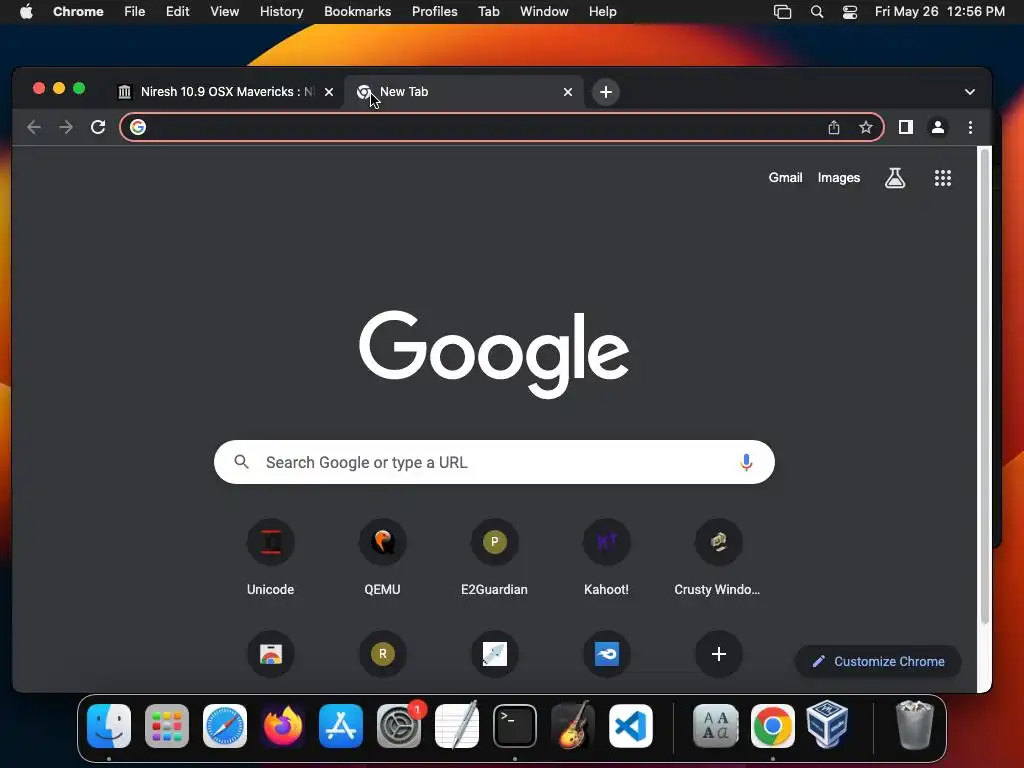Image resolution: width=1024 pixels, height=768 pixels.
Task: Open the date and time in menu bar
Action: tap(940, 12)
